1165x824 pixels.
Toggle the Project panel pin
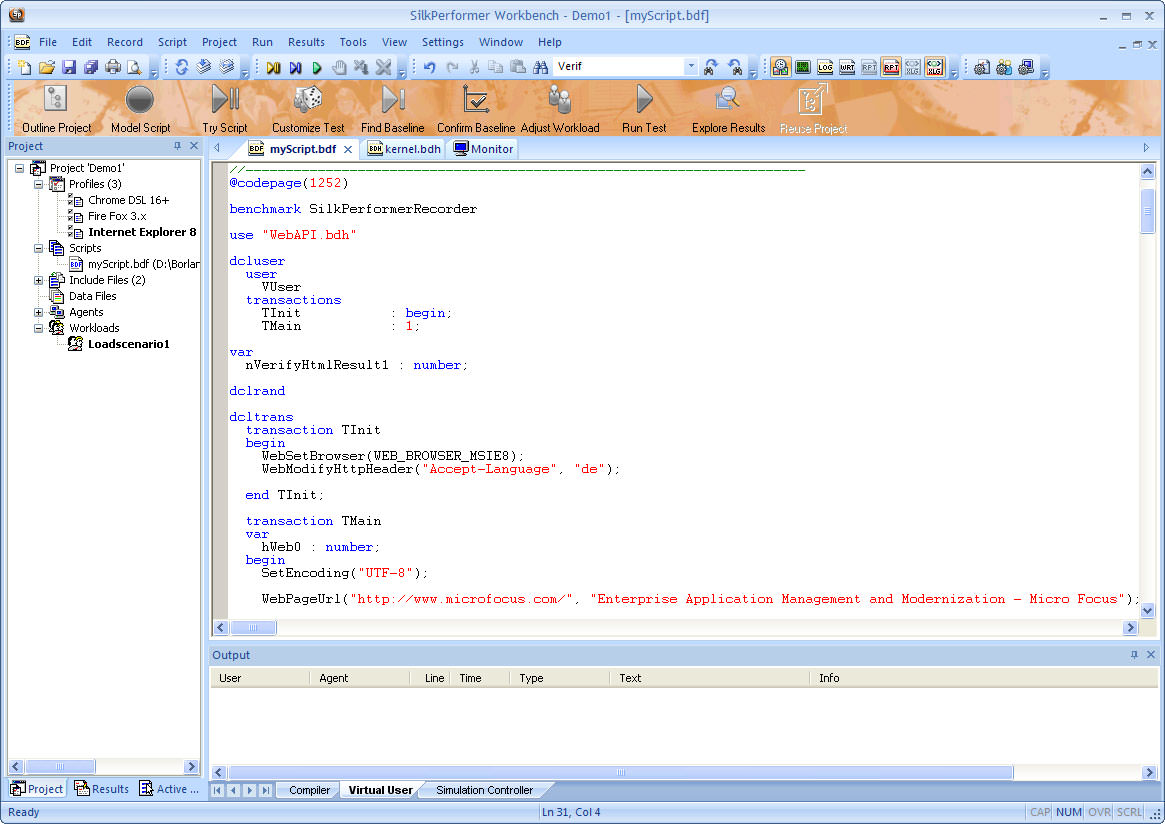tap(177, 146)
